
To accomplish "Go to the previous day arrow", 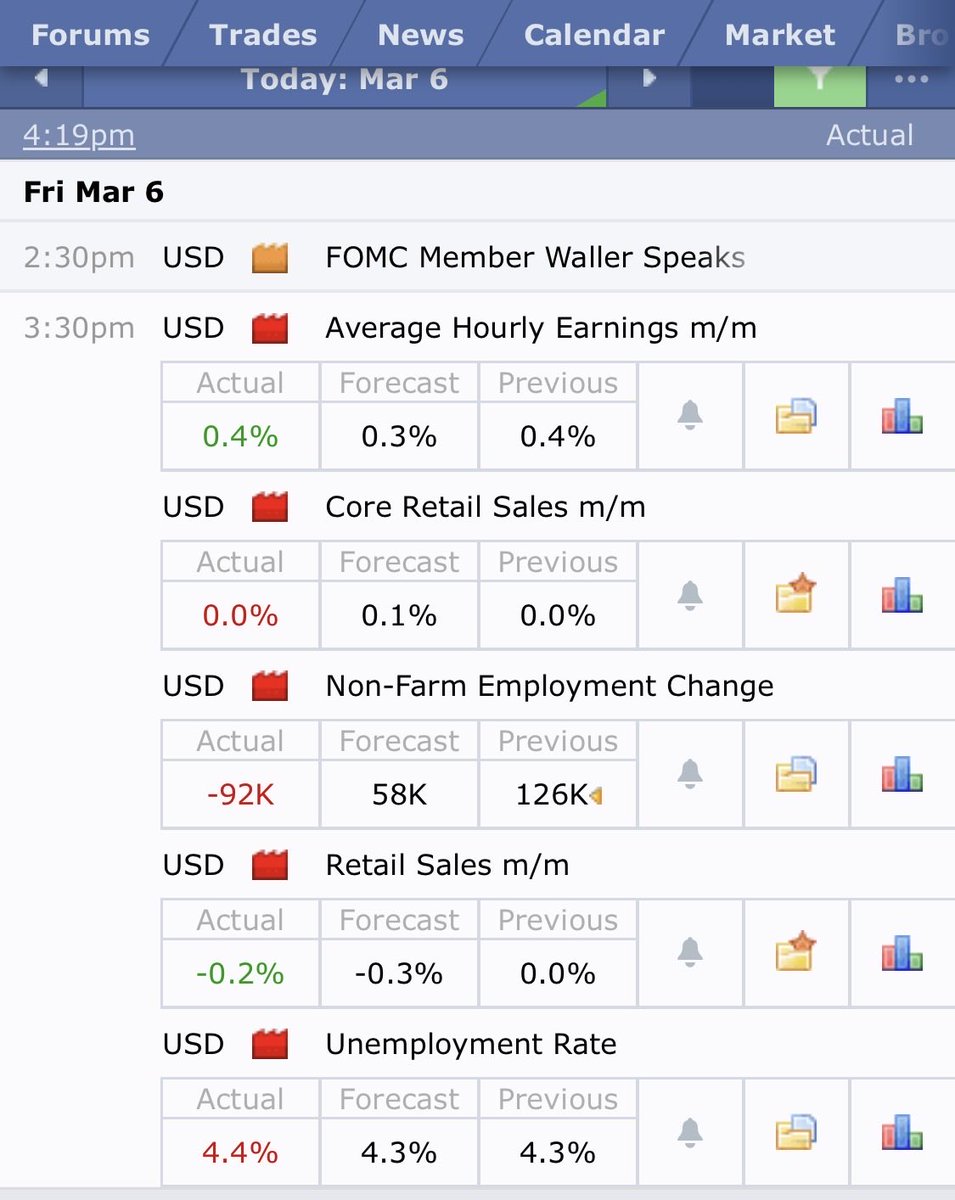I will click(41, 79).
